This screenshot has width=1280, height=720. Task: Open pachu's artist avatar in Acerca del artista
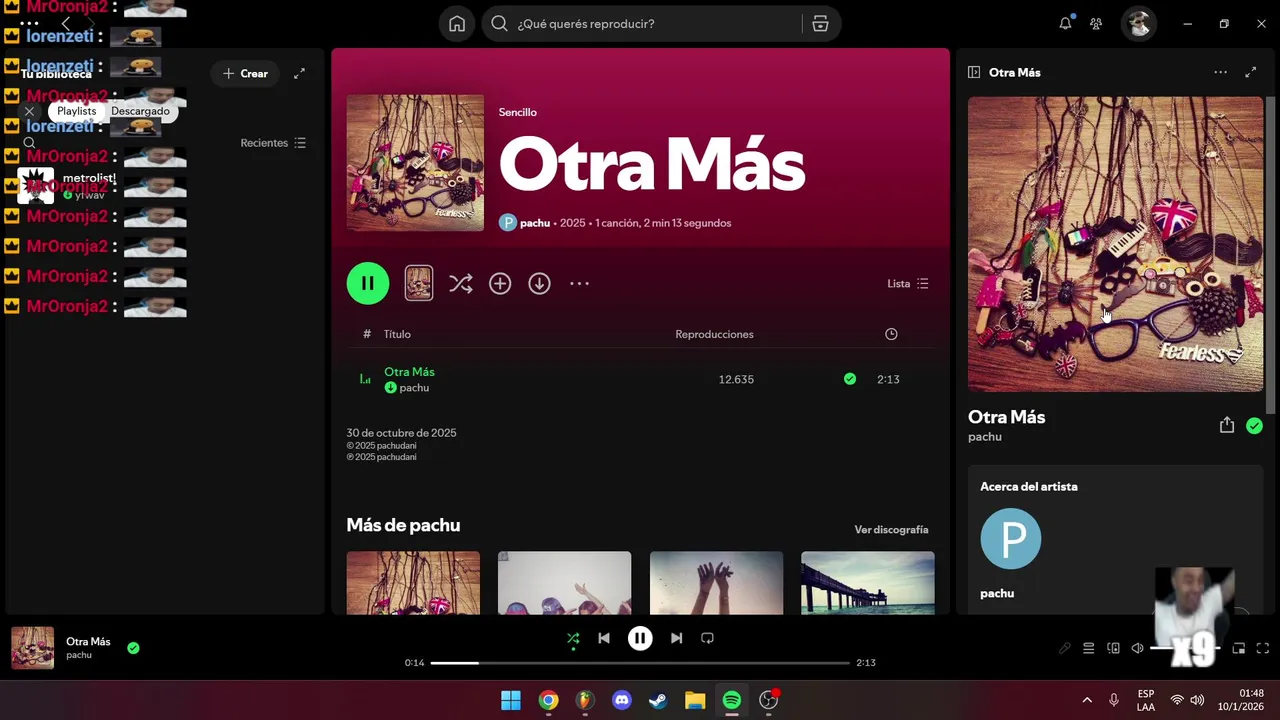pyautogui.click(x=1010, y=539)
